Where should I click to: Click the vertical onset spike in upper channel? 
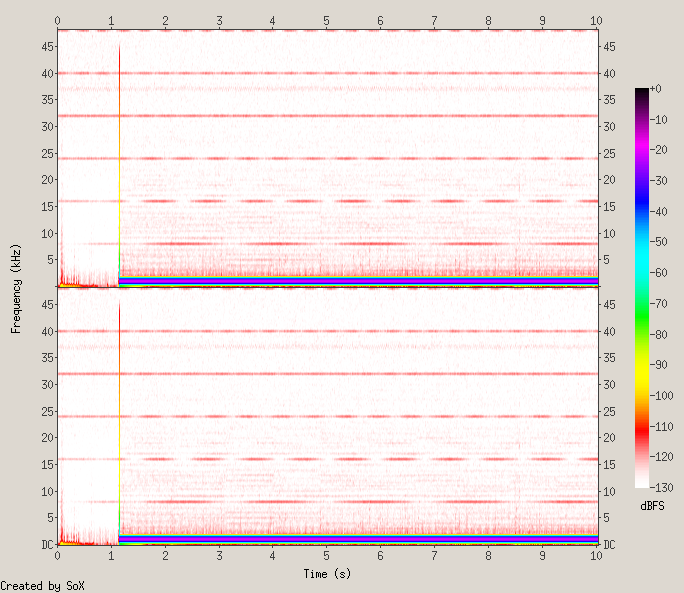point(119,164)
